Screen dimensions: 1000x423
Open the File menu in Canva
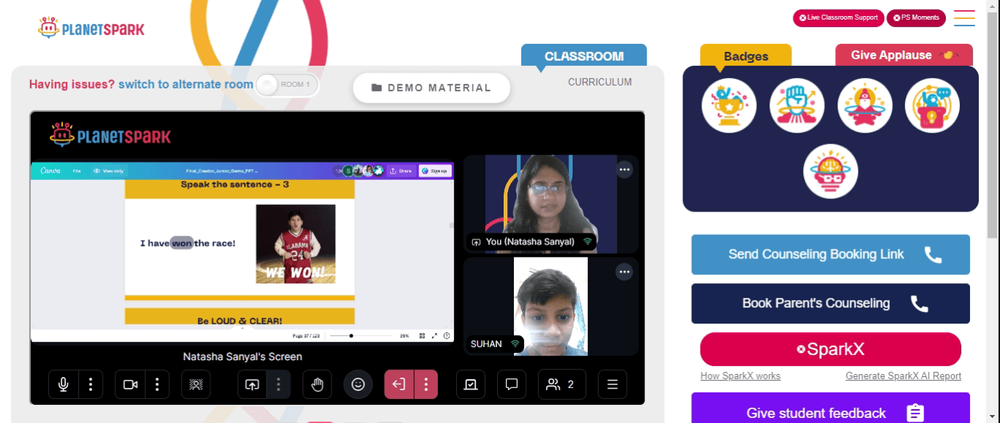77,171
